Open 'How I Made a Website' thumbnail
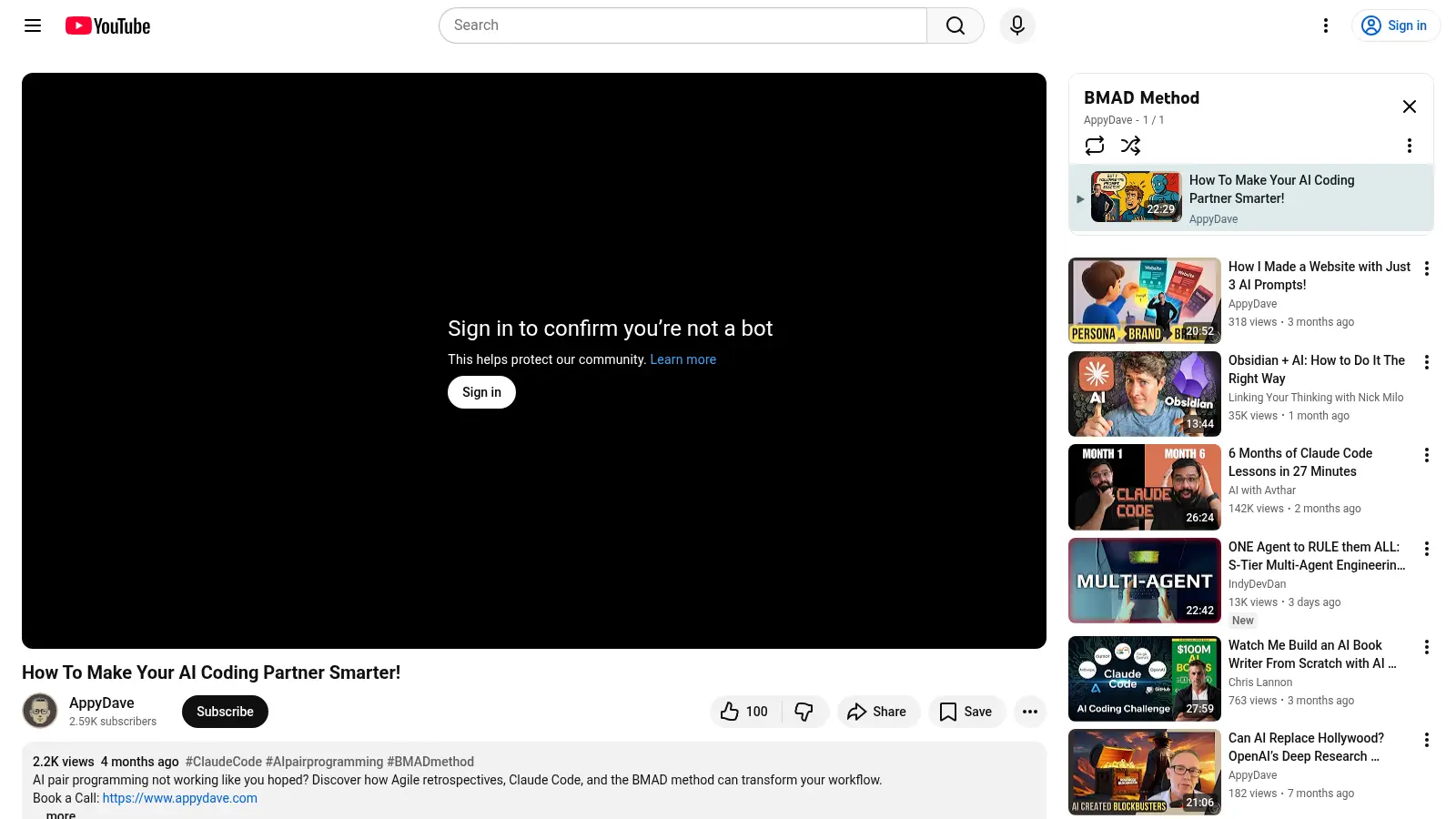The height and width of the screenshot is (819, 1456). click(x=1145, y=300)
